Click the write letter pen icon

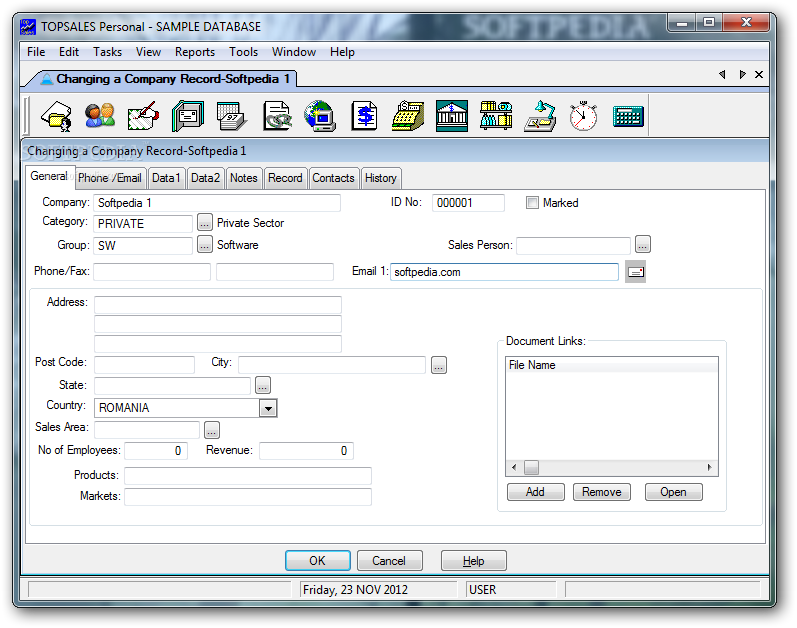[x=143, y=116]
